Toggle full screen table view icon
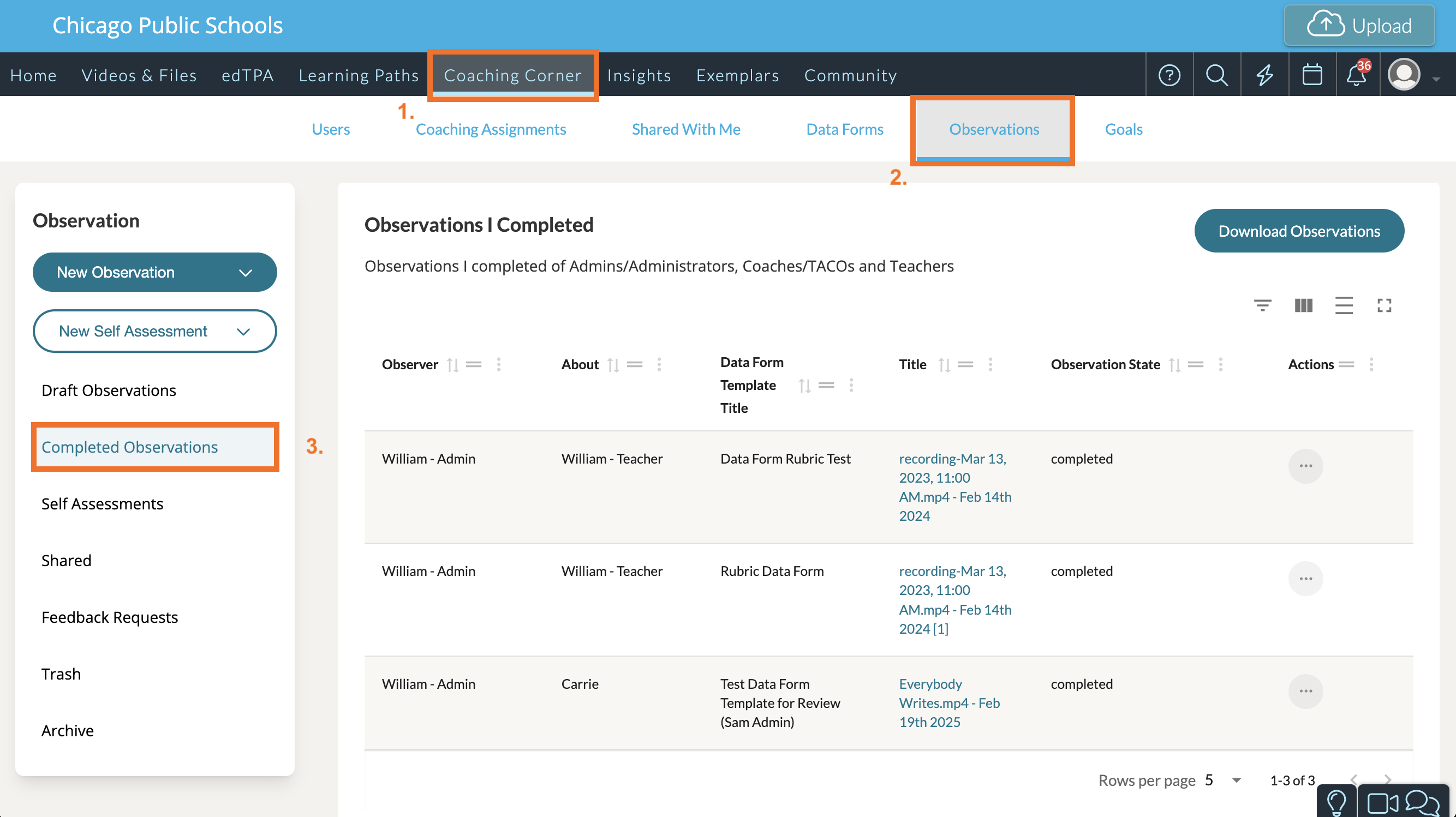1456x817 pixels. [x=1384, y=305]
